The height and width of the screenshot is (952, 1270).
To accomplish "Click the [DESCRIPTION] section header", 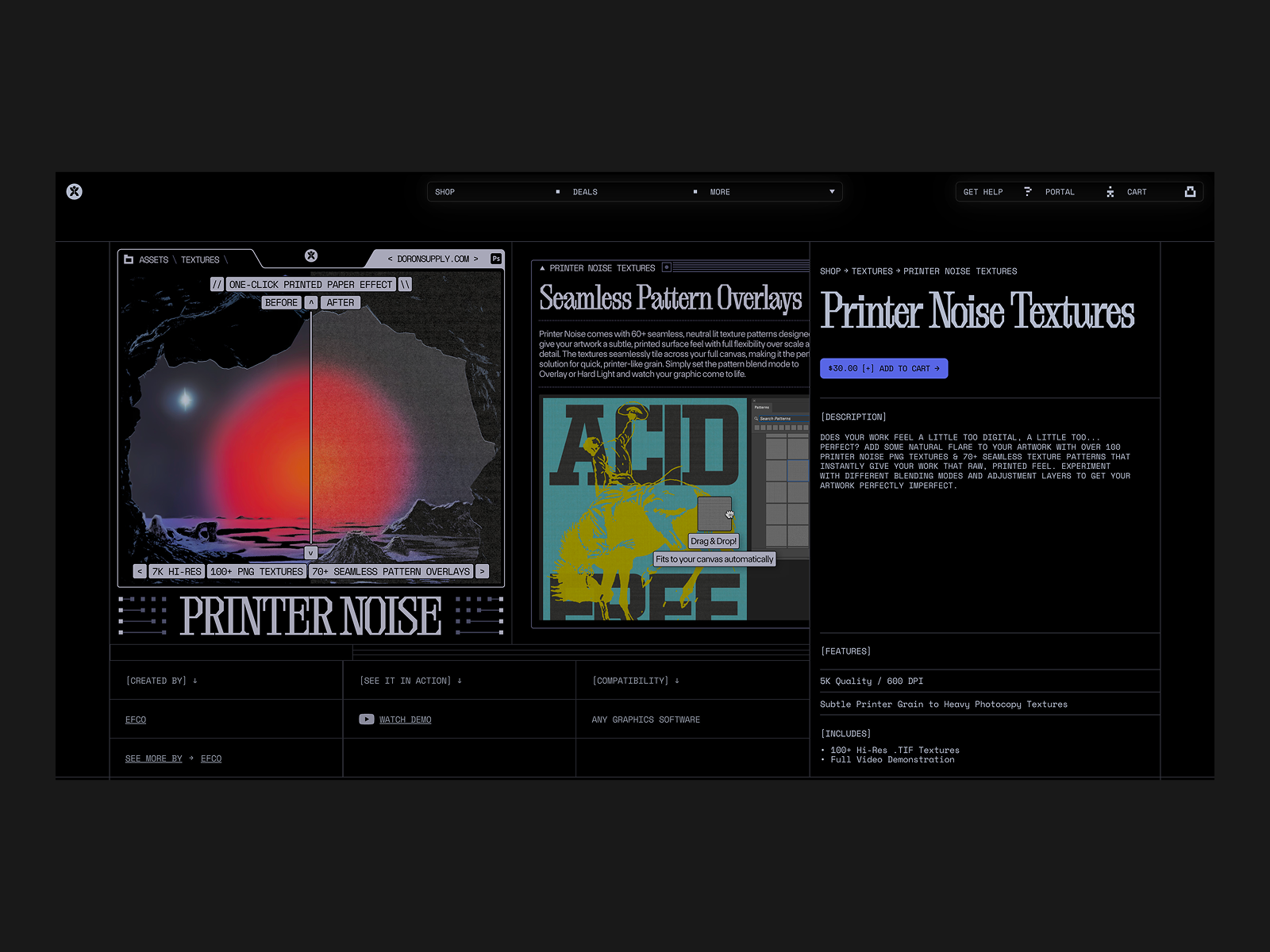I will pyautogui.click(x=853, y=417).
